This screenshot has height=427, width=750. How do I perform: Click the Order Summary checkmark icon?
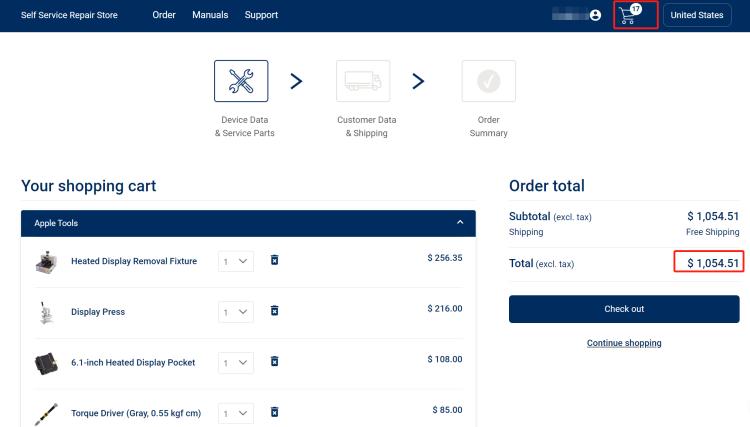[488, 81]
